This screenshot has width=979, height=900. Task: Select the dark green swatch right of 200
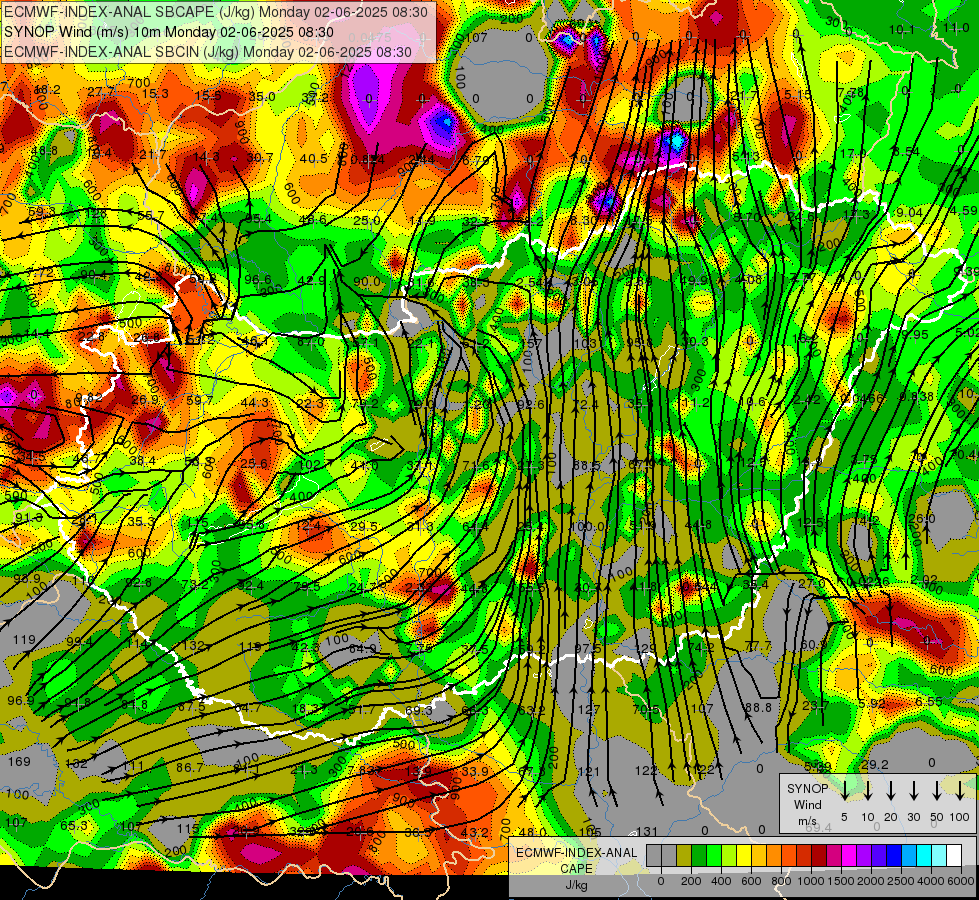tap(699, 856)
